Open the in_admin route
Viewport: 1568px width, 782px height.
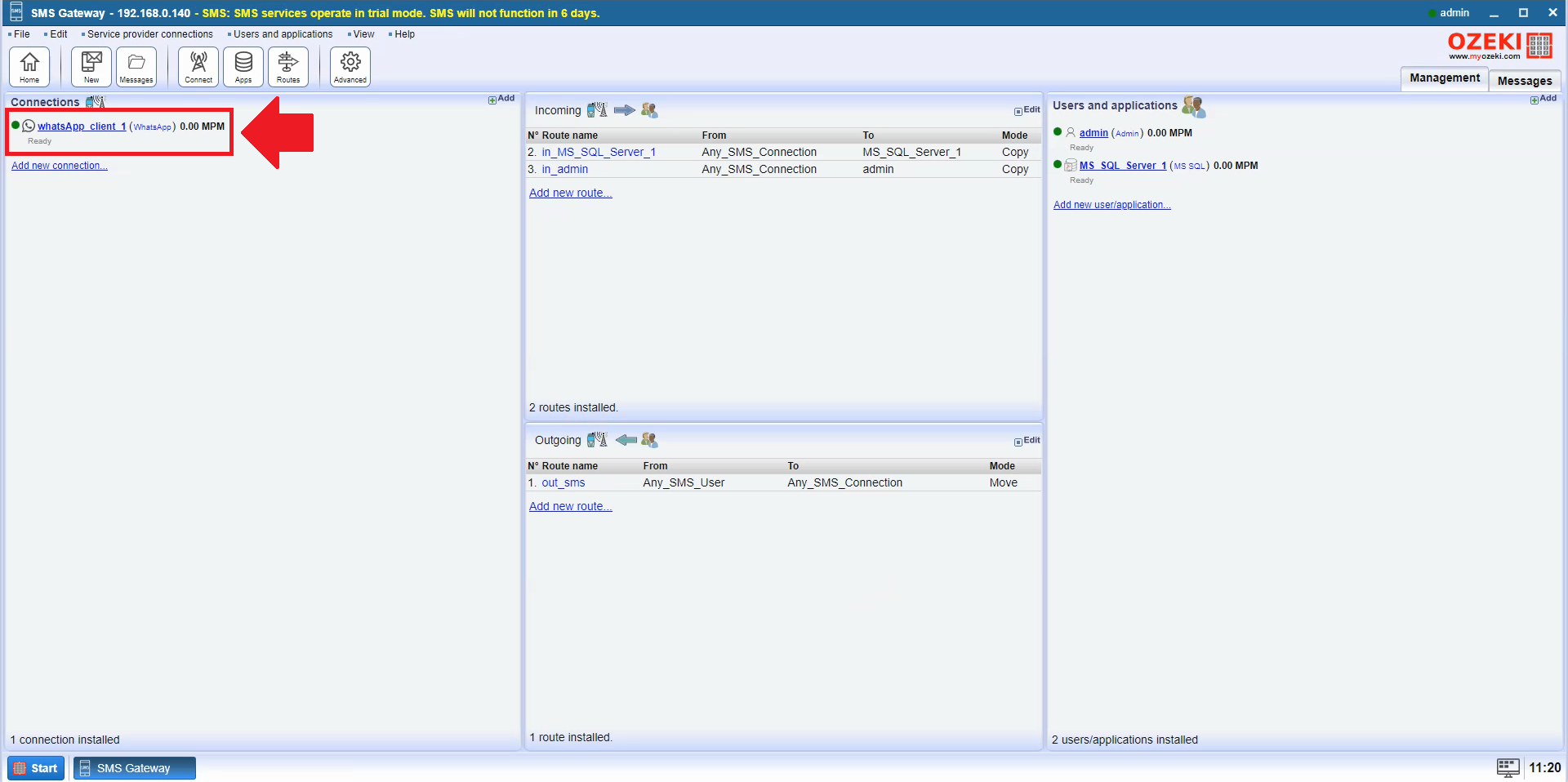click(x=565, y=169)
